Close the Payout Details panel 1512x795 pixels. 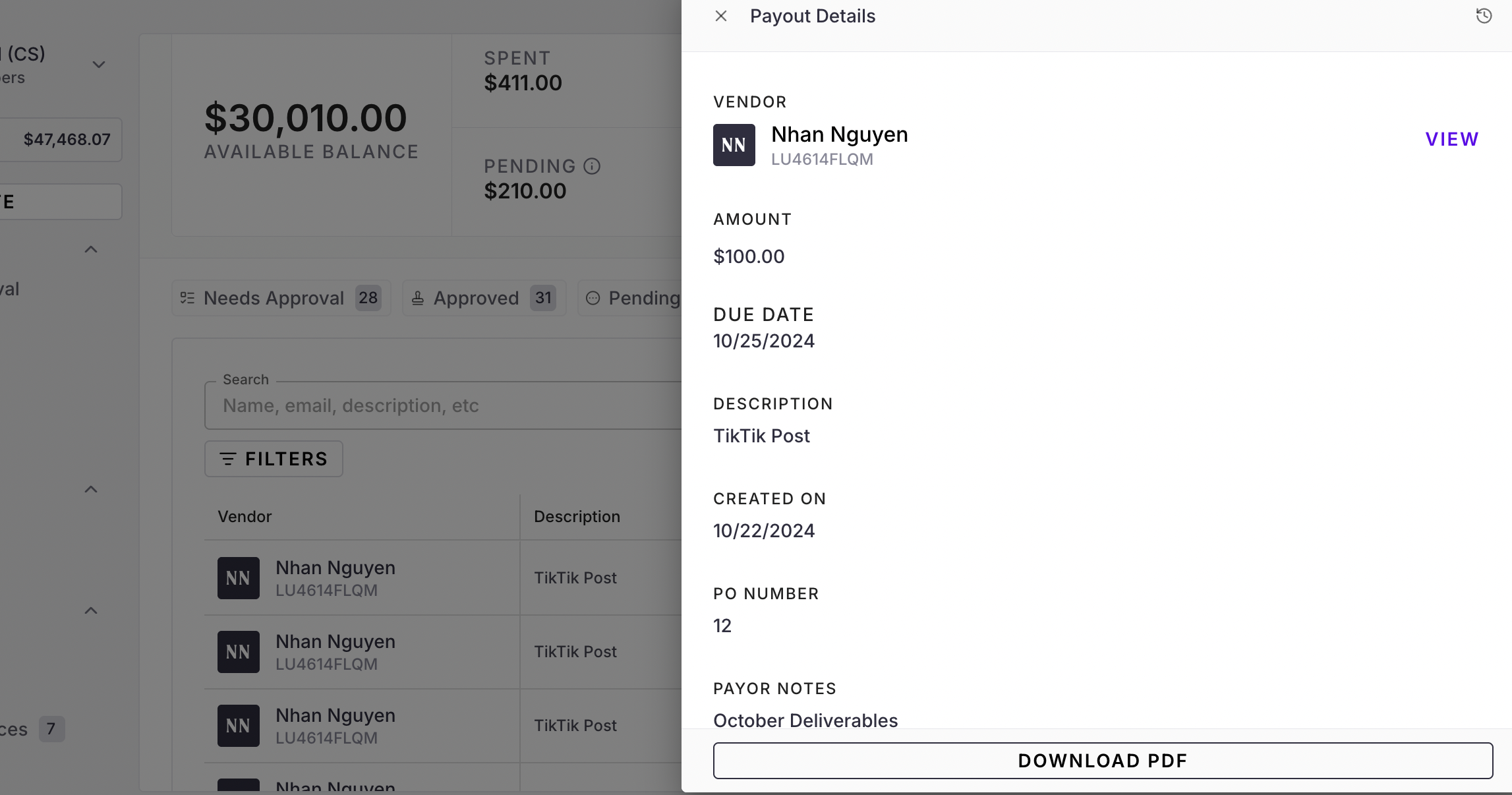click(721, 16)
